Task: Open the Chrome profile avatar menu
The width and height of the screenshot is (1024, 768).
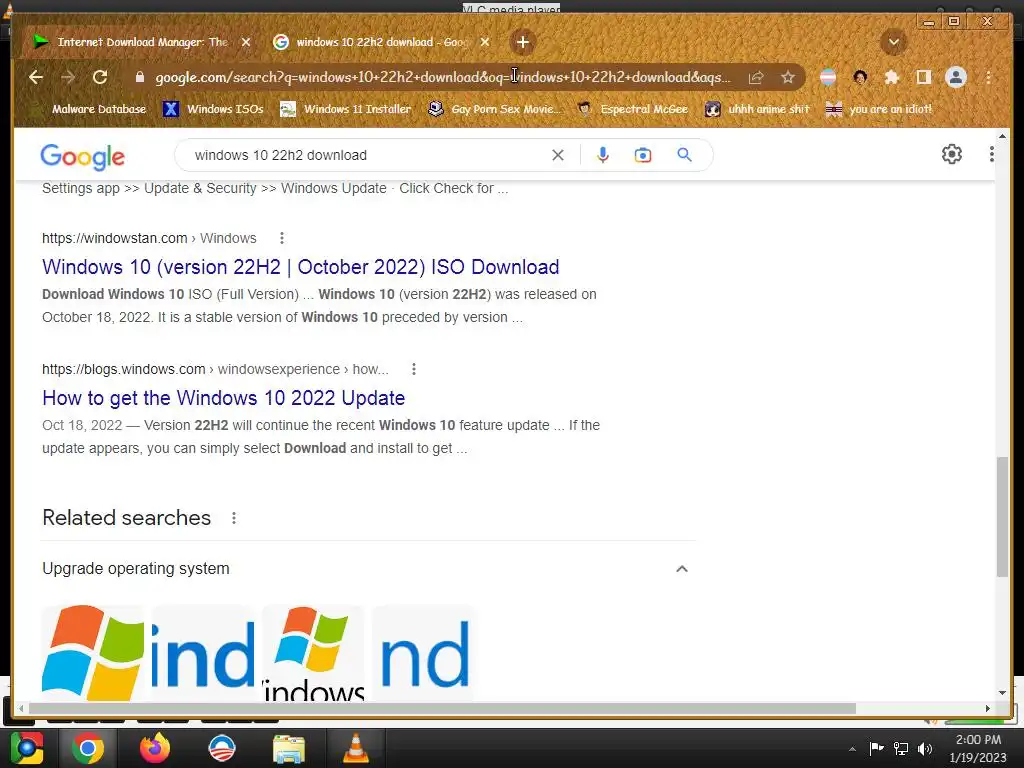Action: 956,77
